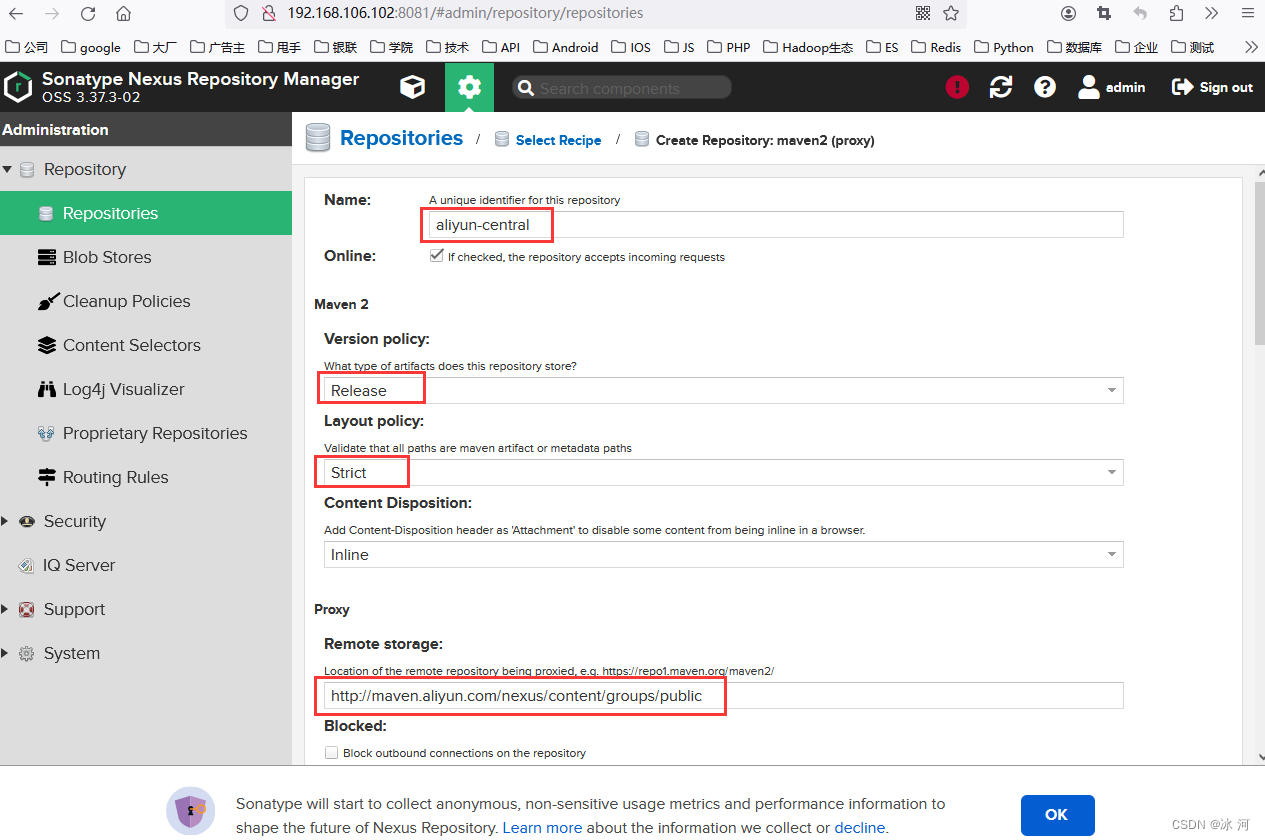The image size is (1265, 840).
Task: Enable Block outbound connections checkbox
Action: click(332, 753)
